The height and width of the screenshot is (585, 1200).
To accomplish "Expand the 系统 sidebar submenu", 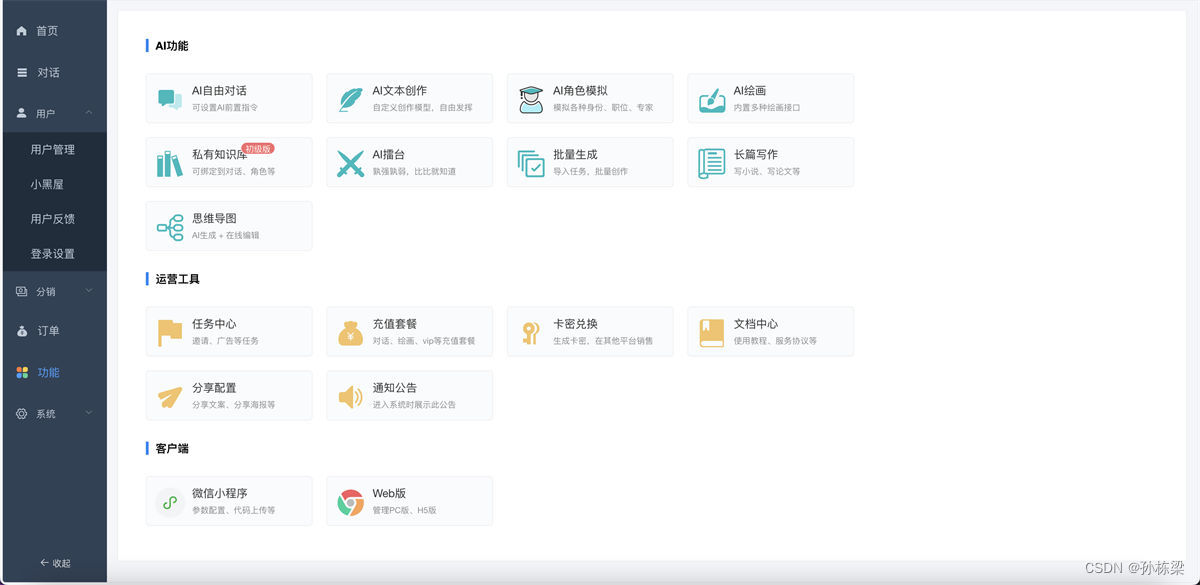I will (53, 413).
